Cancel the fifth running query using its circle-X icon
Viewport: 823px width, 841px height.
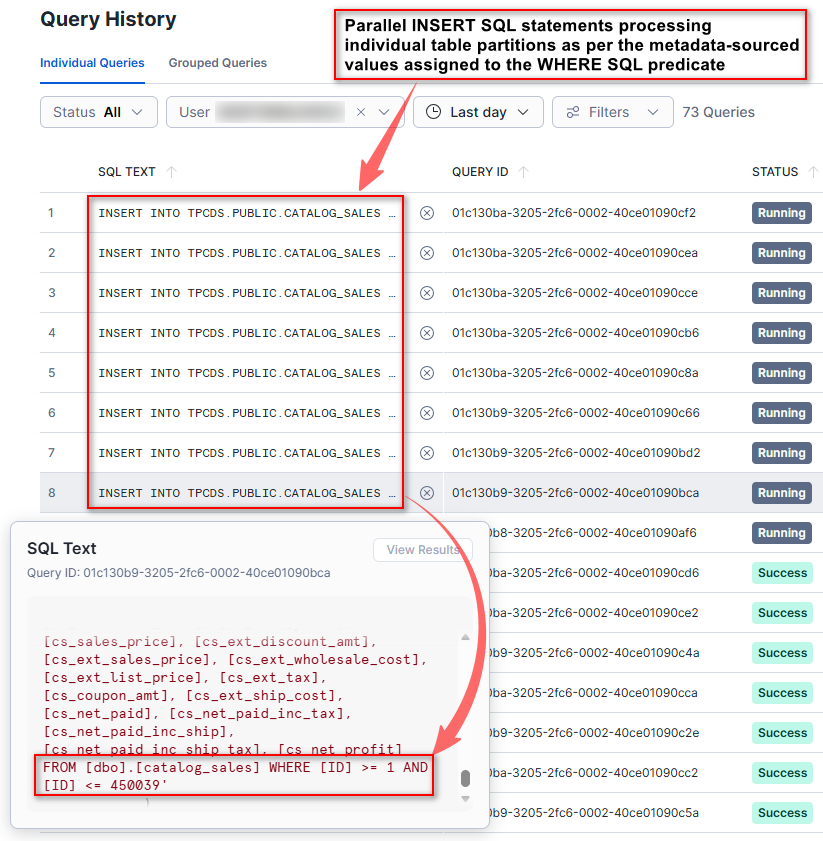click(x=425, y=373)
